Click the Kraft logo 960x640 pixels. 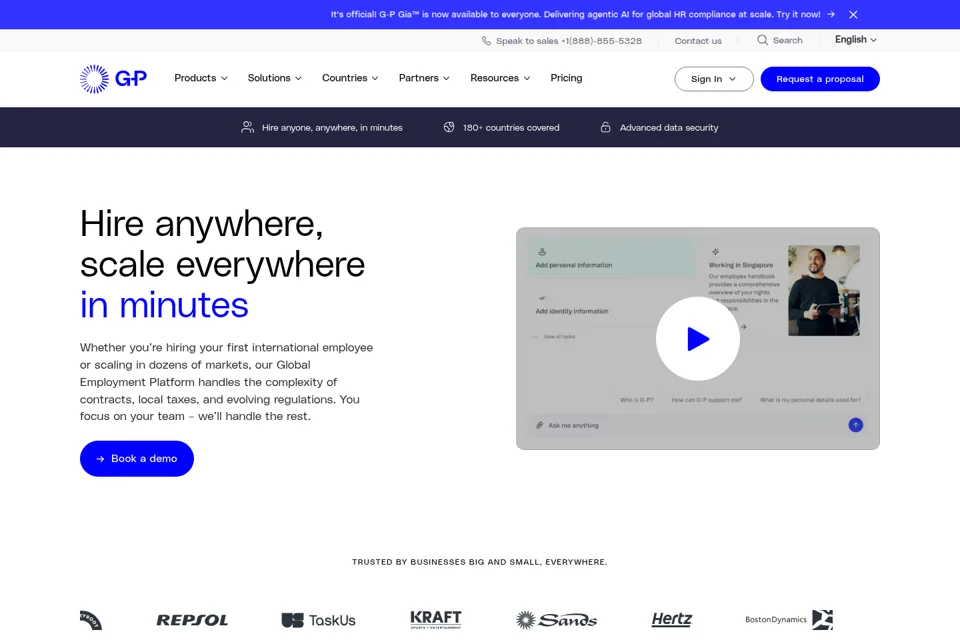[436, 620]
